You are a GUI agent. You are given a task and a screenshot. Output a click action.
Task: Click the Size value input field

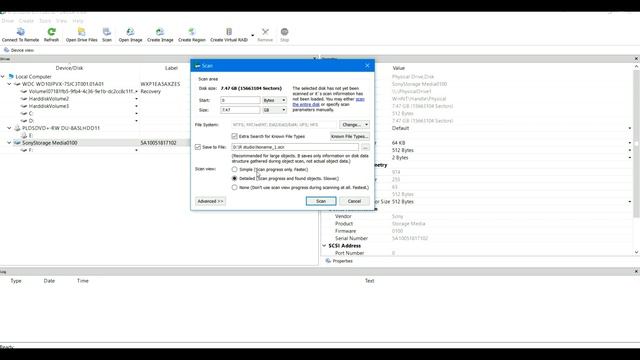240,110
